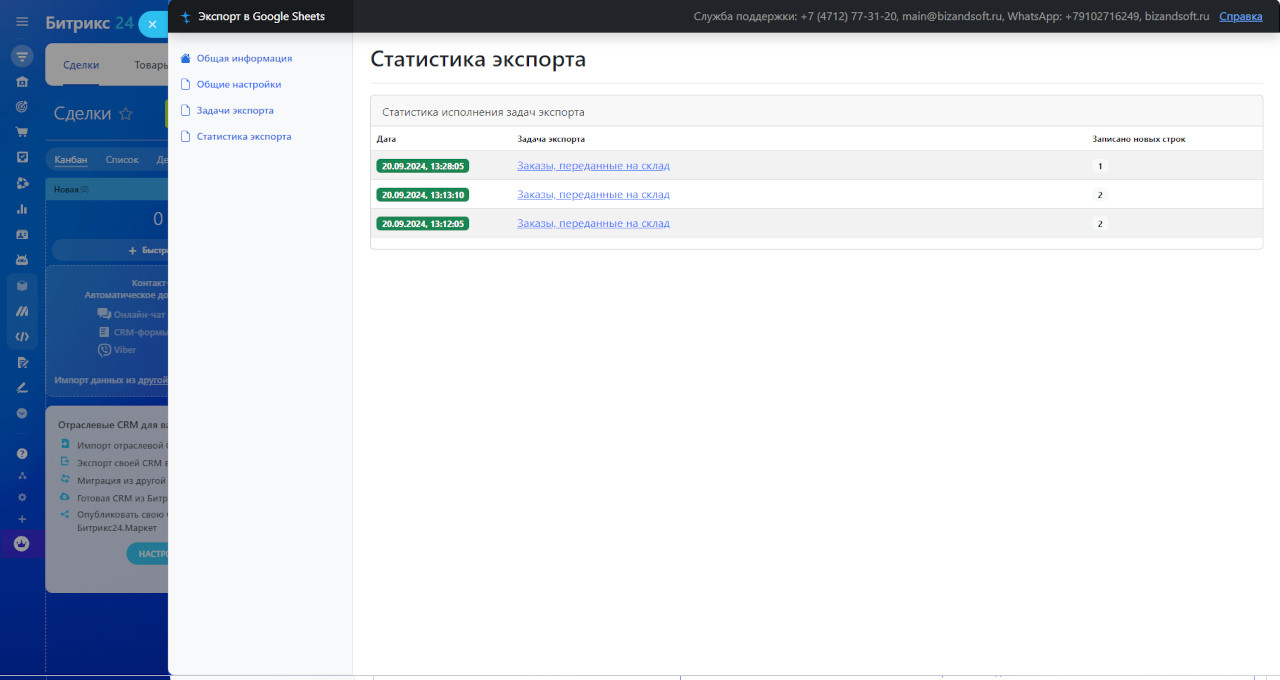Click the shopping cart sidebar icon
Image resolution: width=1280 pixels, height=680 pixels.
point(22,132)
